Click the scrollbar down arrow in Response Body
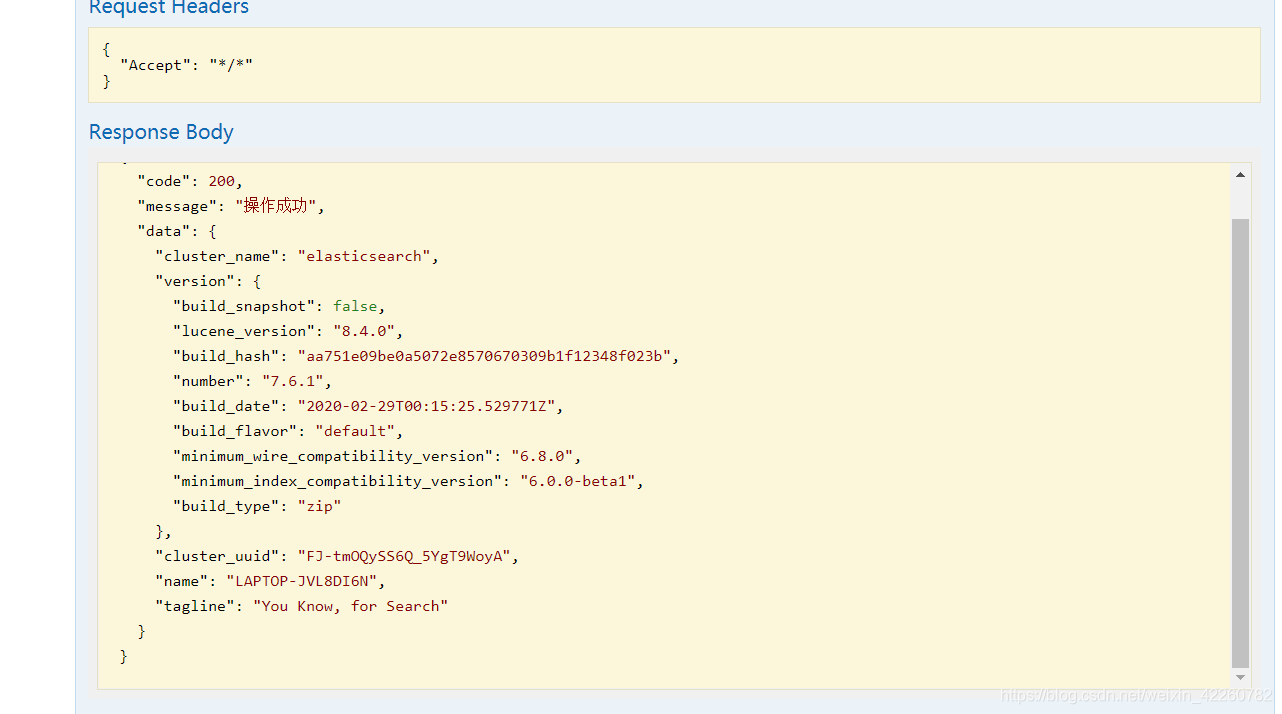This screenshot has height=714, width=1282. [x=1240, y=678]
